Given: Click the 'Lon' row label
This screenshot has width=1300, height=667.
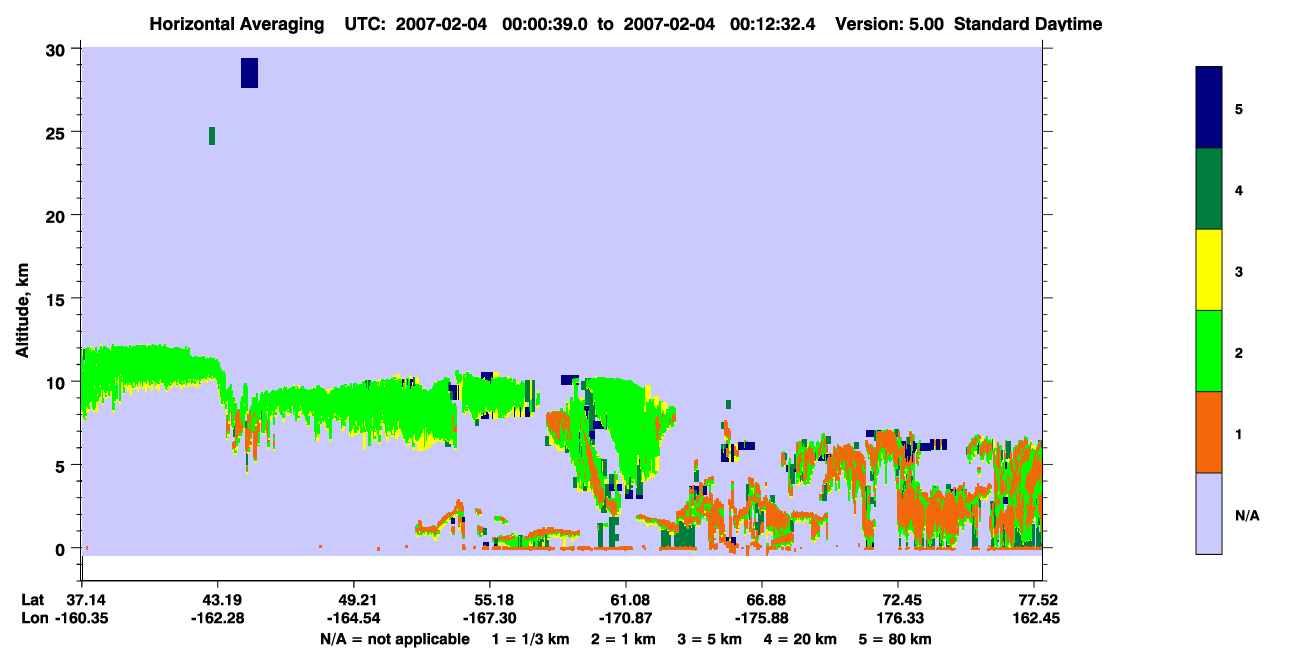Looking at the screenshot, I should (x=34, y=618).
